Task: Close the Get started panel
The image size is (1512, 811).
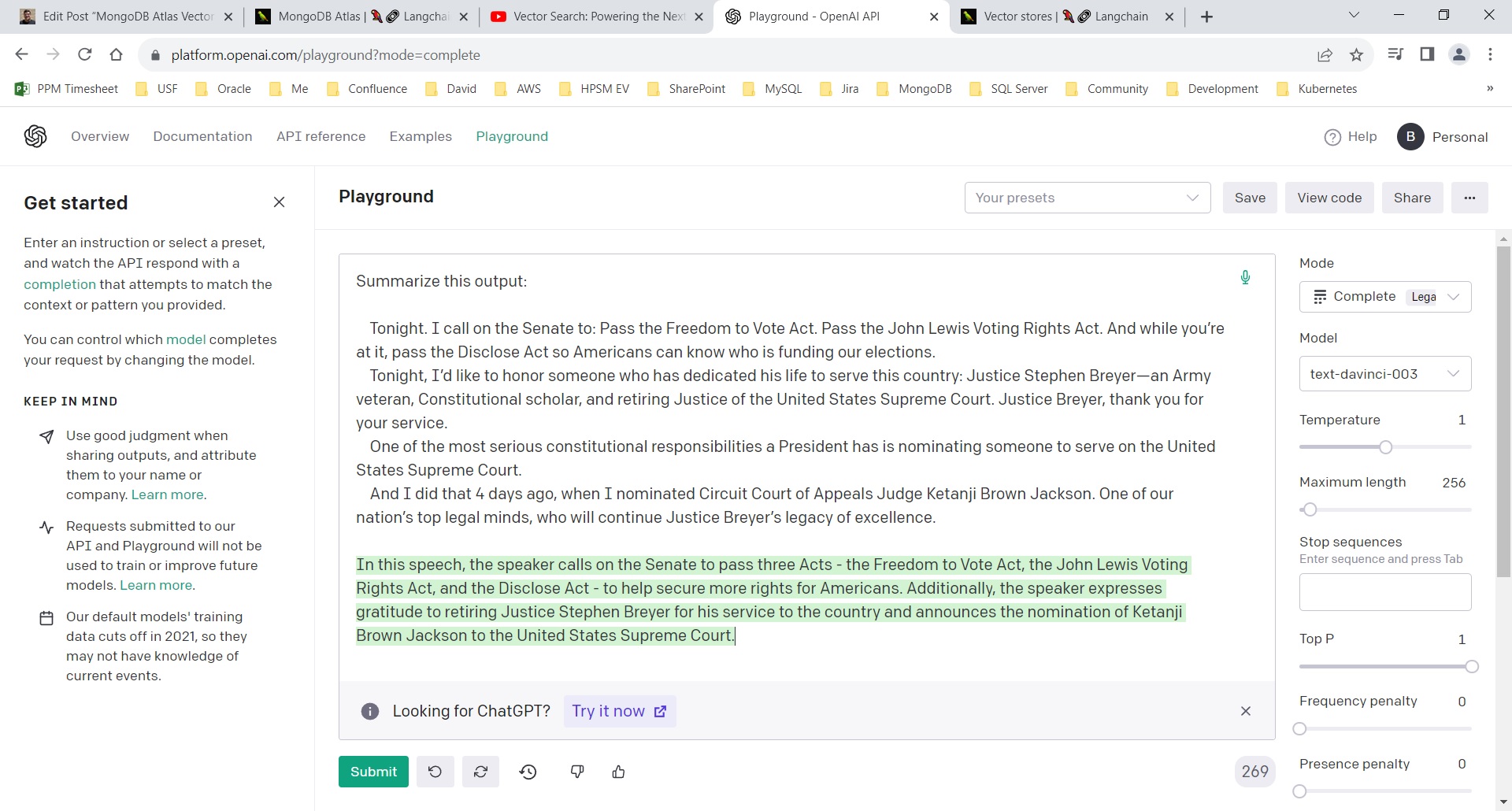Action: [279, 202]
